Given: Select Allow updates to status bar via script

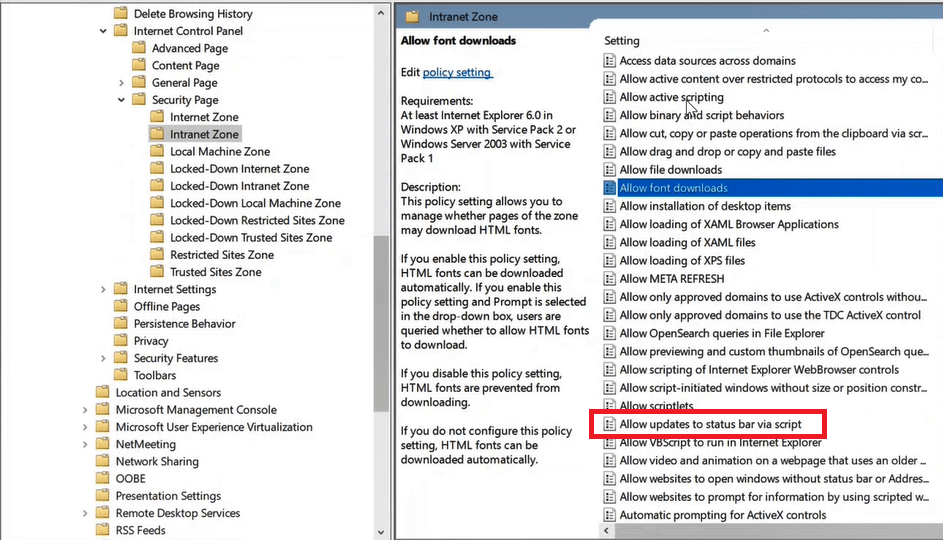Looking at the screenshot, I should pyautogui.click(x=710, y=424).
